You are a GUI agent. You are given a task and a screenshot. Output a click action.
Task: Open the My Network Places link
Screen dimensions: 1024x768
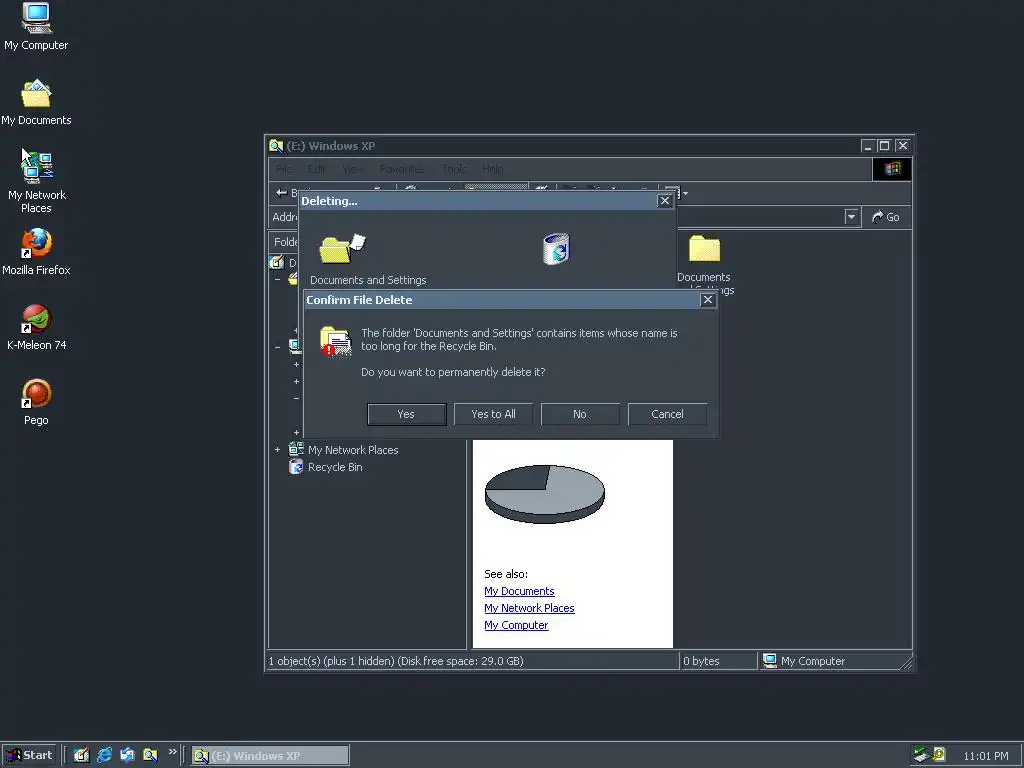[x=529, y=608]
